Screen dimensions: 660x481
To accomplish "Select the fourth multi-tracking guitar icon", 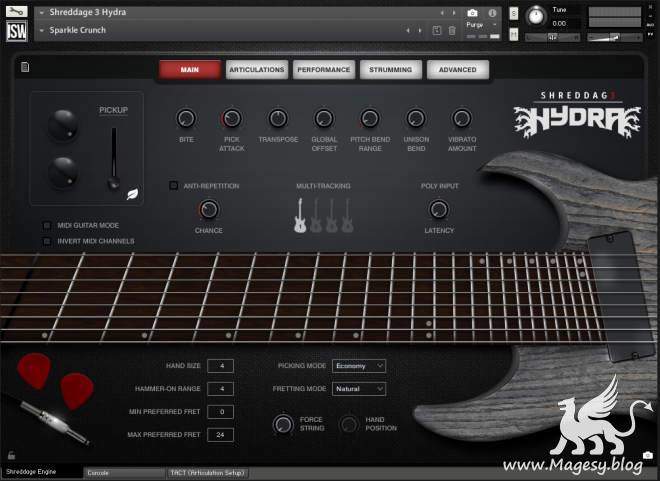I will click(347, 215).
